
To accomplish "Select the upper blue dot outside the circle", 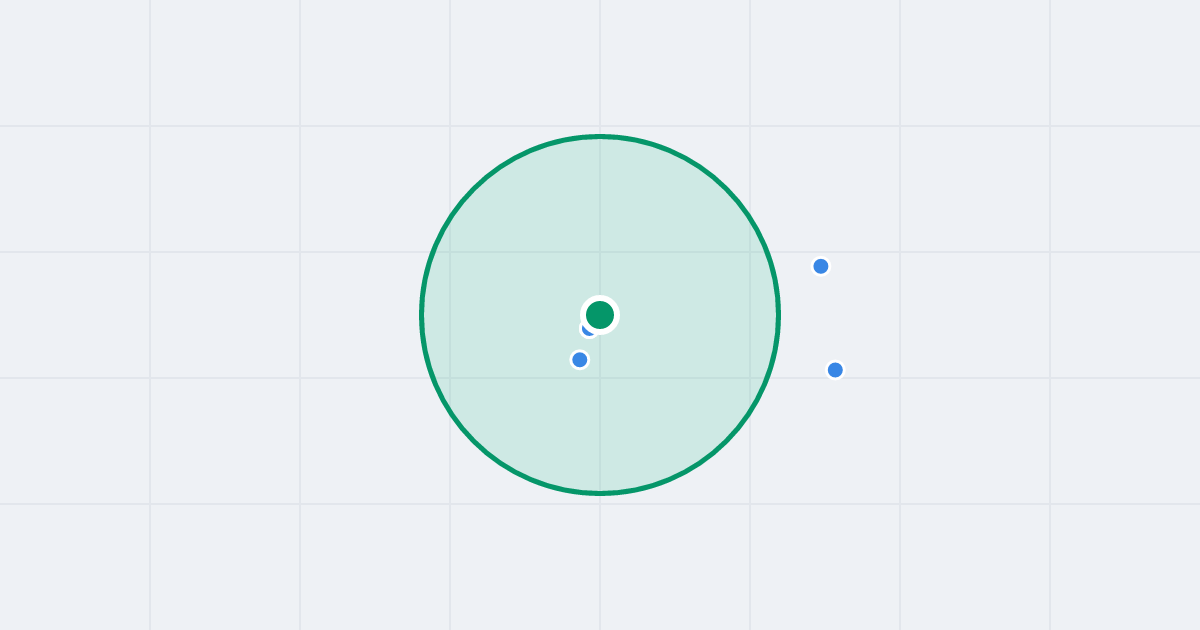I will [821, 266].
